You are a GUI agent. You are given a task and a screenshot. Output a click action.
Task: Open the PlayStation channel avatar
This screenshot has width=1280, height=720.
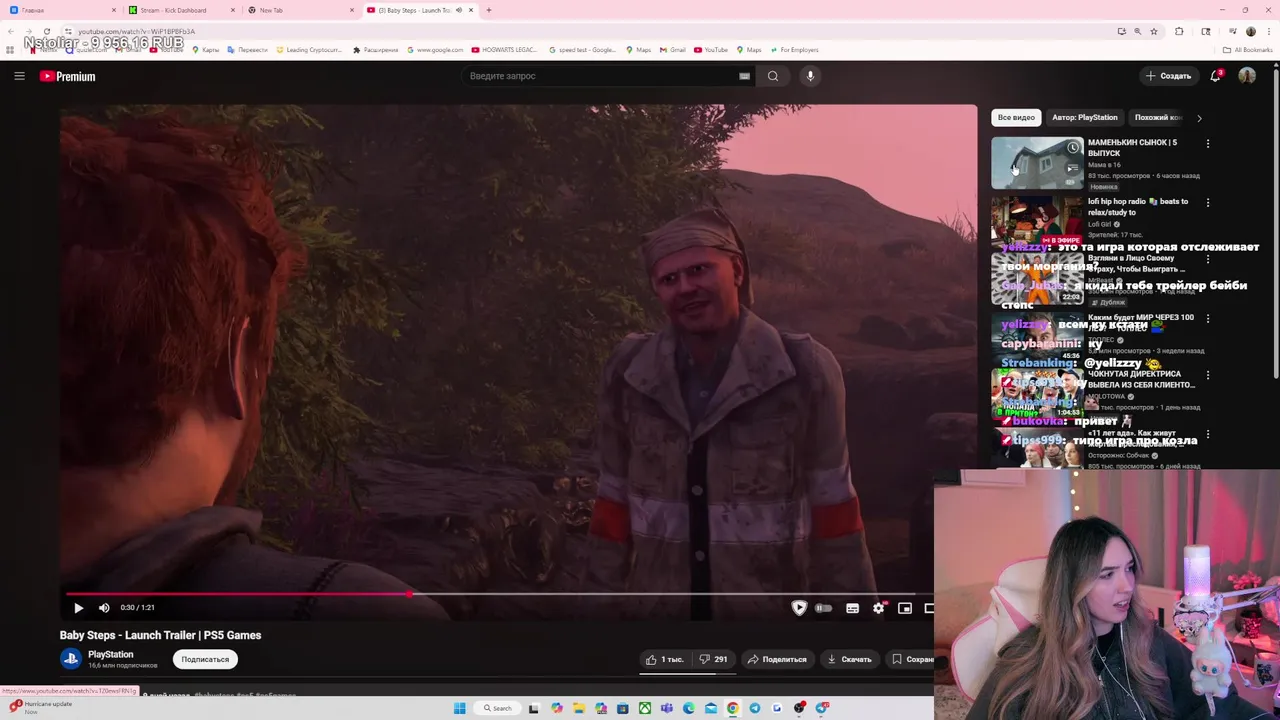click(x=70, y=659)
